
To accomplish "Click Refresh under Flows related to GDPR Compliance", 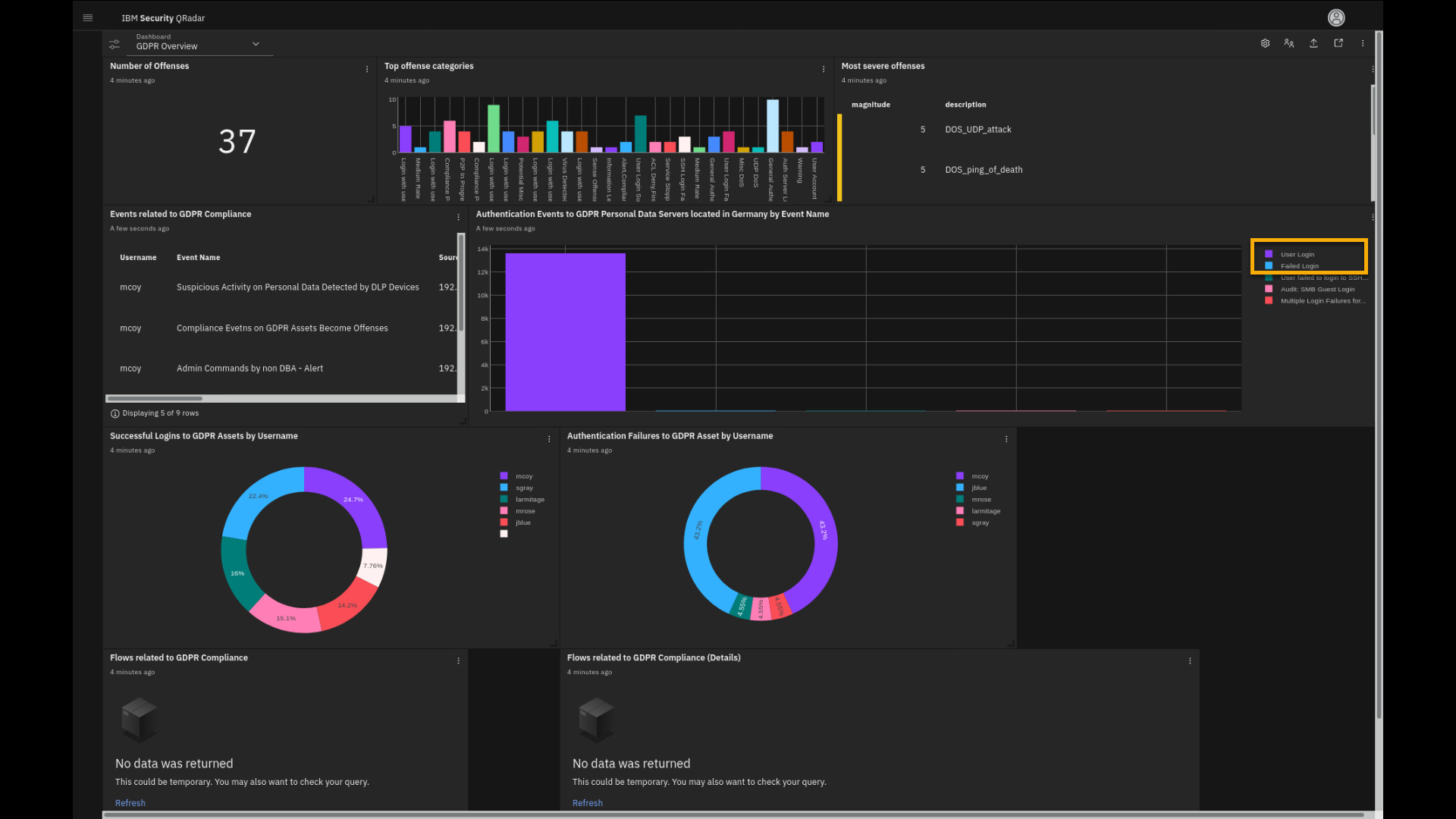I will click(130, 803).
